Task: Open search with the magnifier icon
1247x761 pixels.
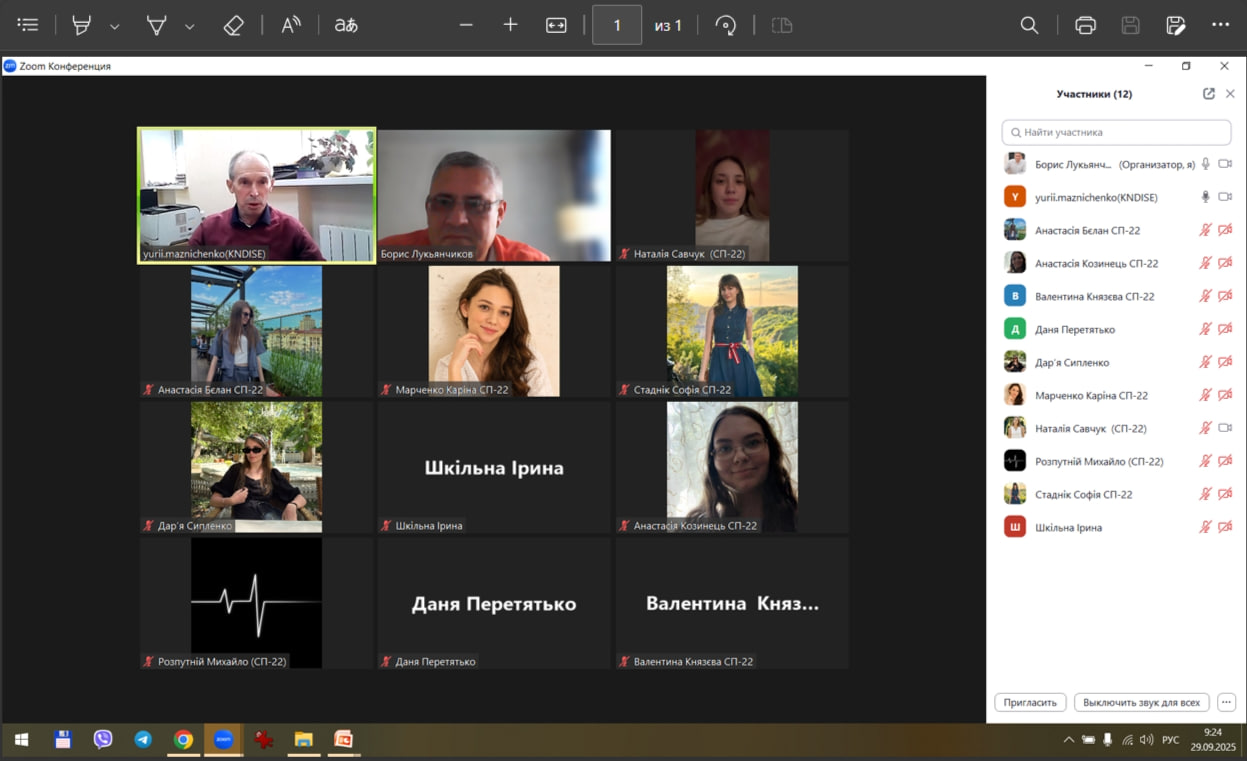Action: coord(1029,25)
